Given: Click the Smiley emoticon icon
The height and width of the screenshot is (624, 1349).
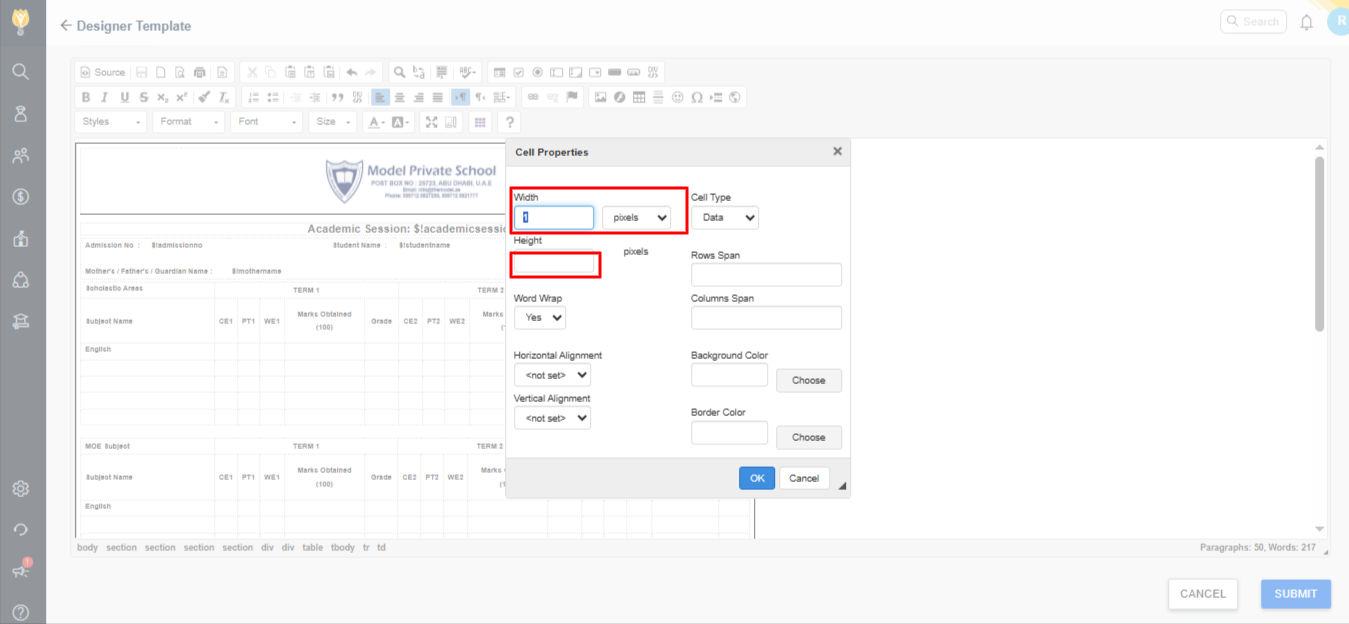Looking at the screenshot, I should 678,97.
